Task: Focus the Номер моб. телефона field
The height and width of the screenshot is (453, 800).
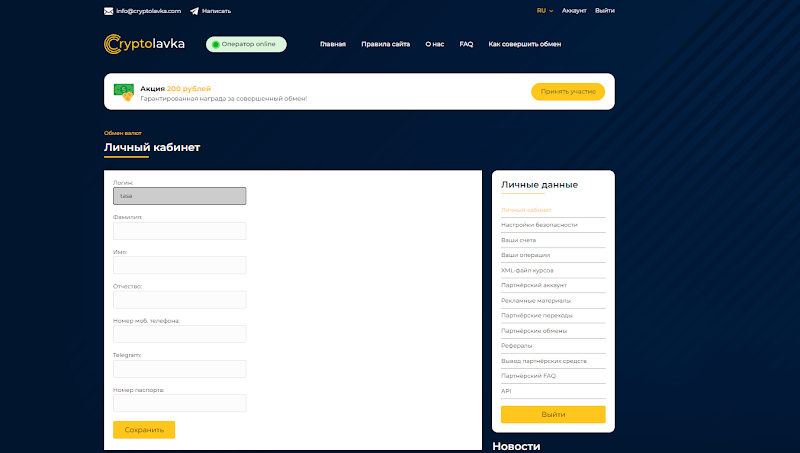Action: coord(180,334)
